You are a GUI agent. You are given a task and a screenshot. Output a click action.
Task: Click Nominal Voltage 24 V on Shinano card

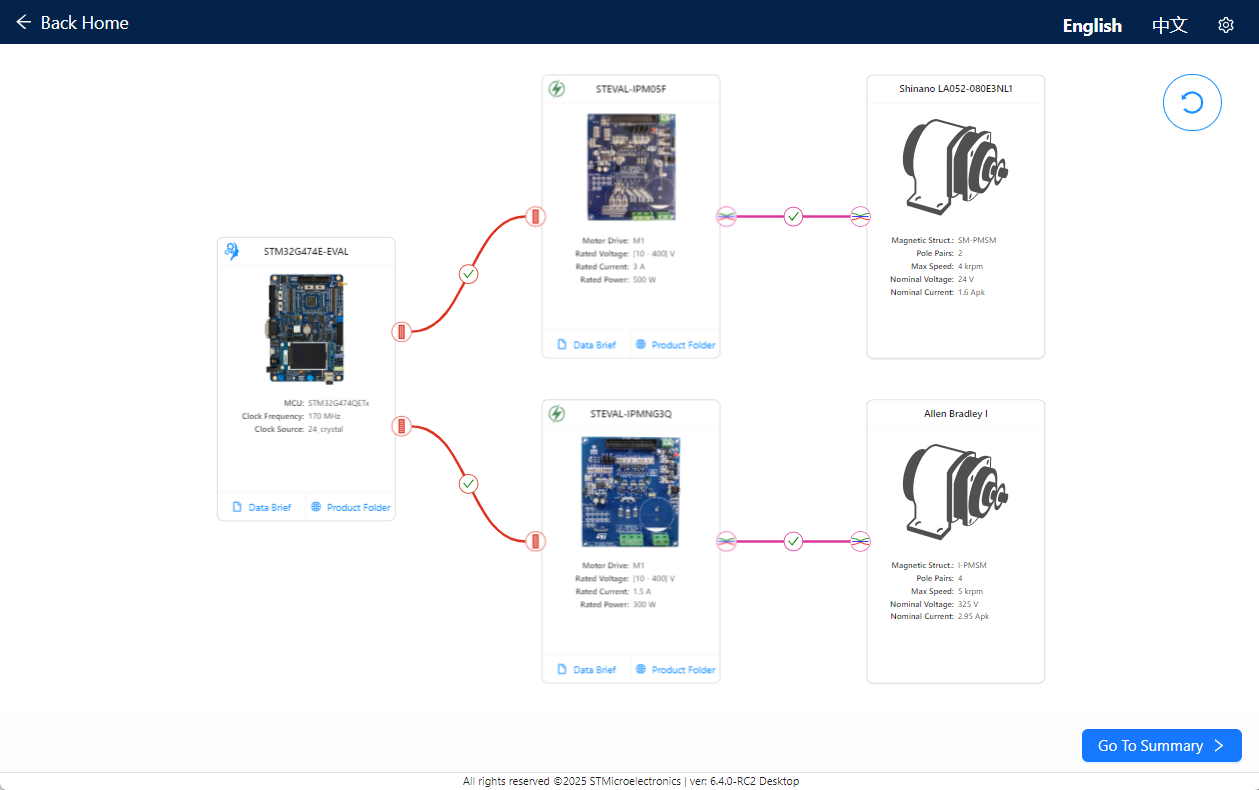click(x=966, y=279)
